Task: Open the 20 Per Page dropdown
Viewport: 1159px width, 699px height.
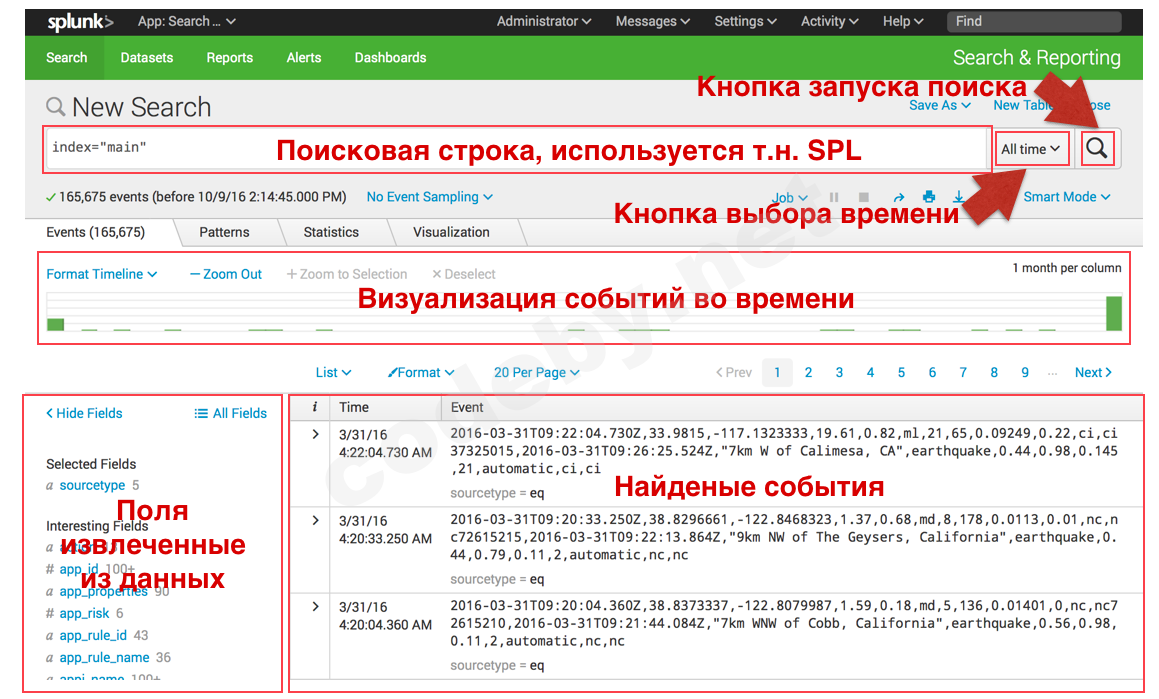Action: pyautogui.click(x=536, y=372)
